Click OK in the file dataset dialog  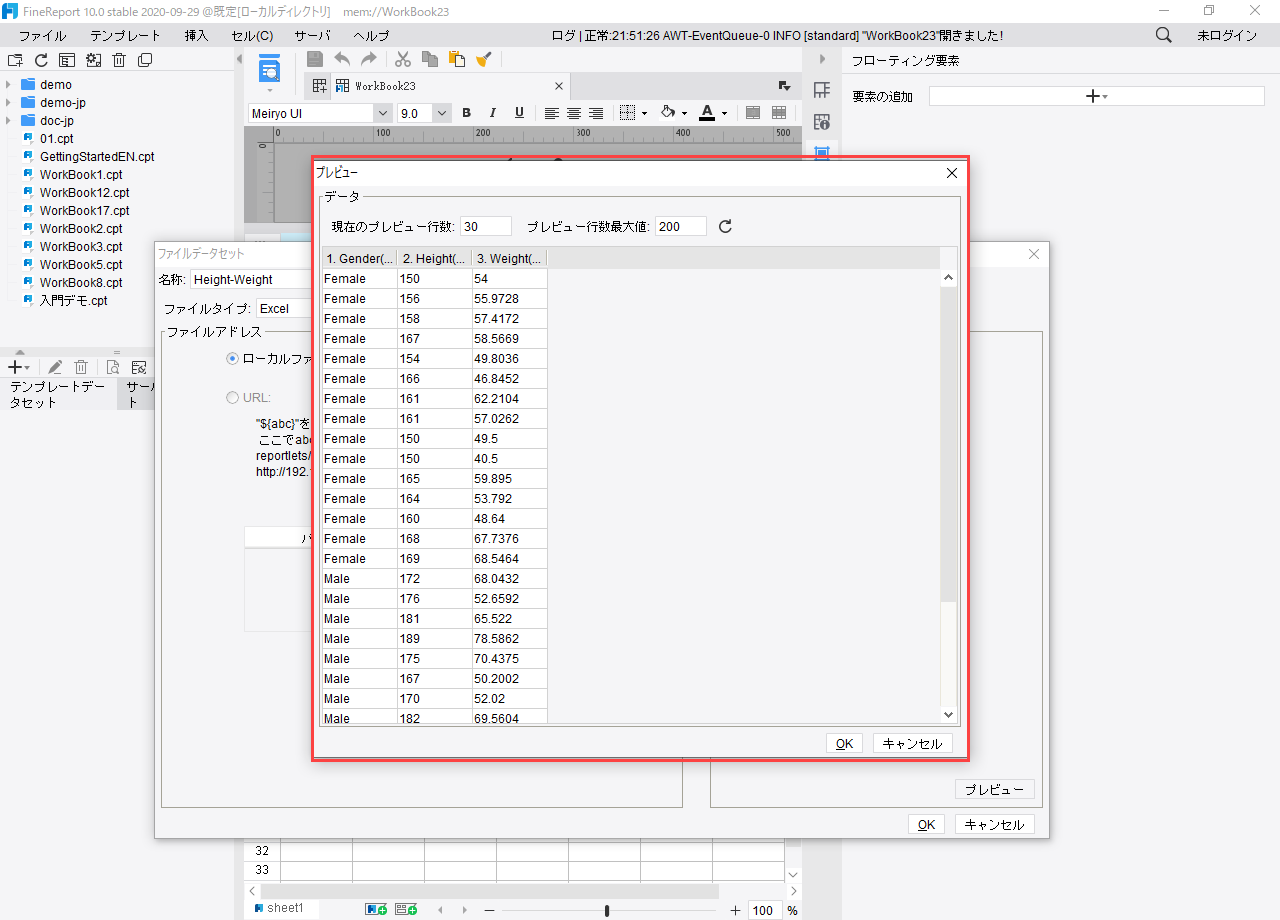pos(926,825)
